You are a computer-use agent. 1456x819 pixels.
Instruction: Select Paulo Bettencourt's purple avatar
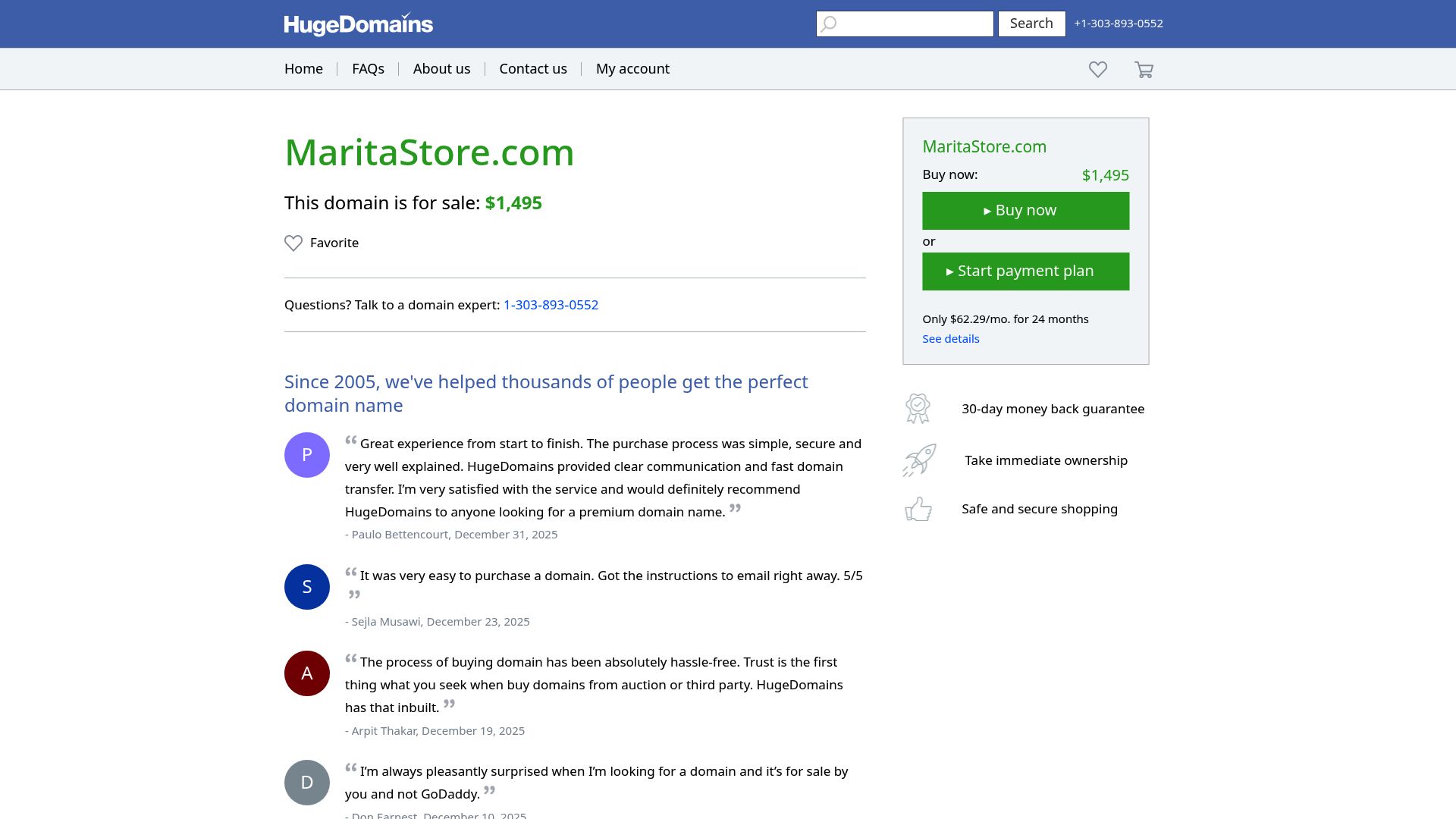coord(306,454)
